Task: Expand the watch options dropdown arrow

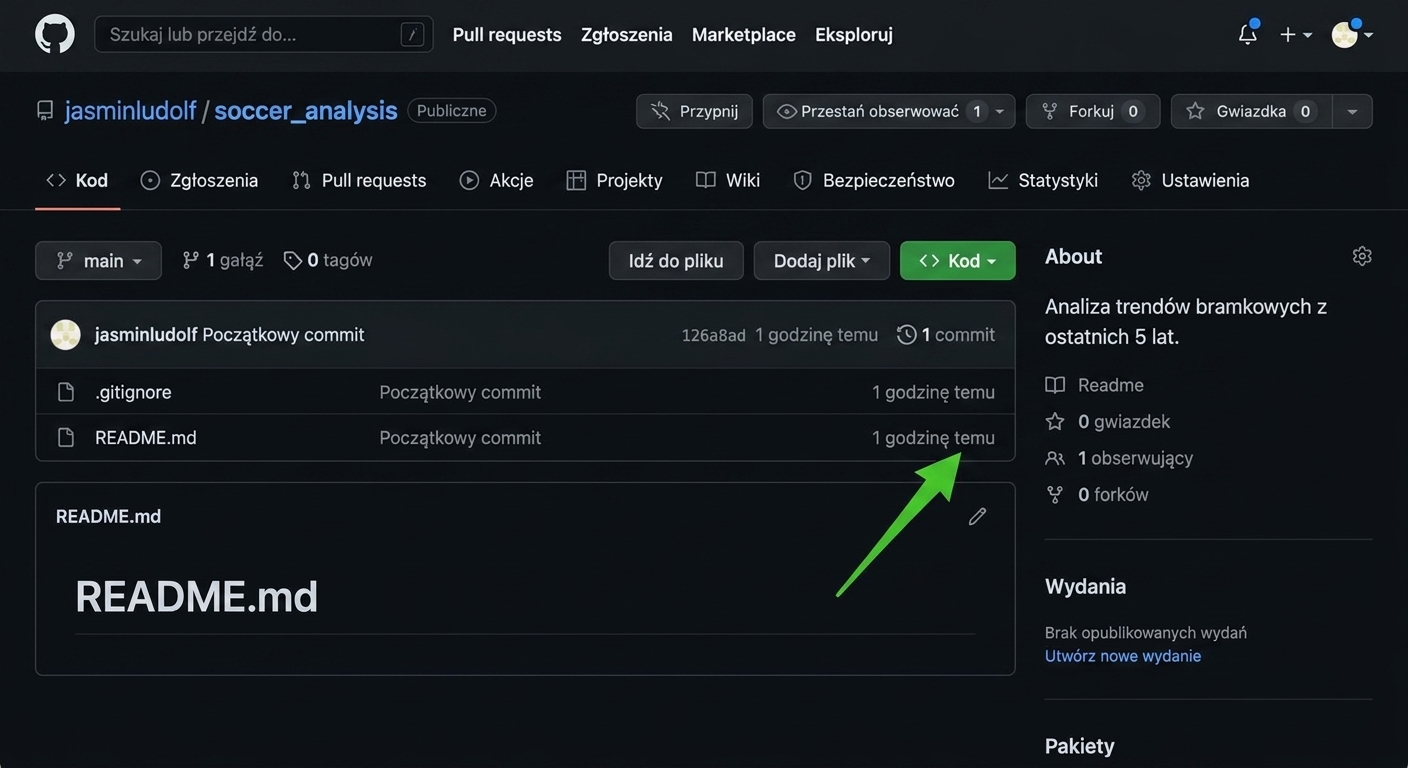Action: pyautogui.click(x=1000, y=111)
